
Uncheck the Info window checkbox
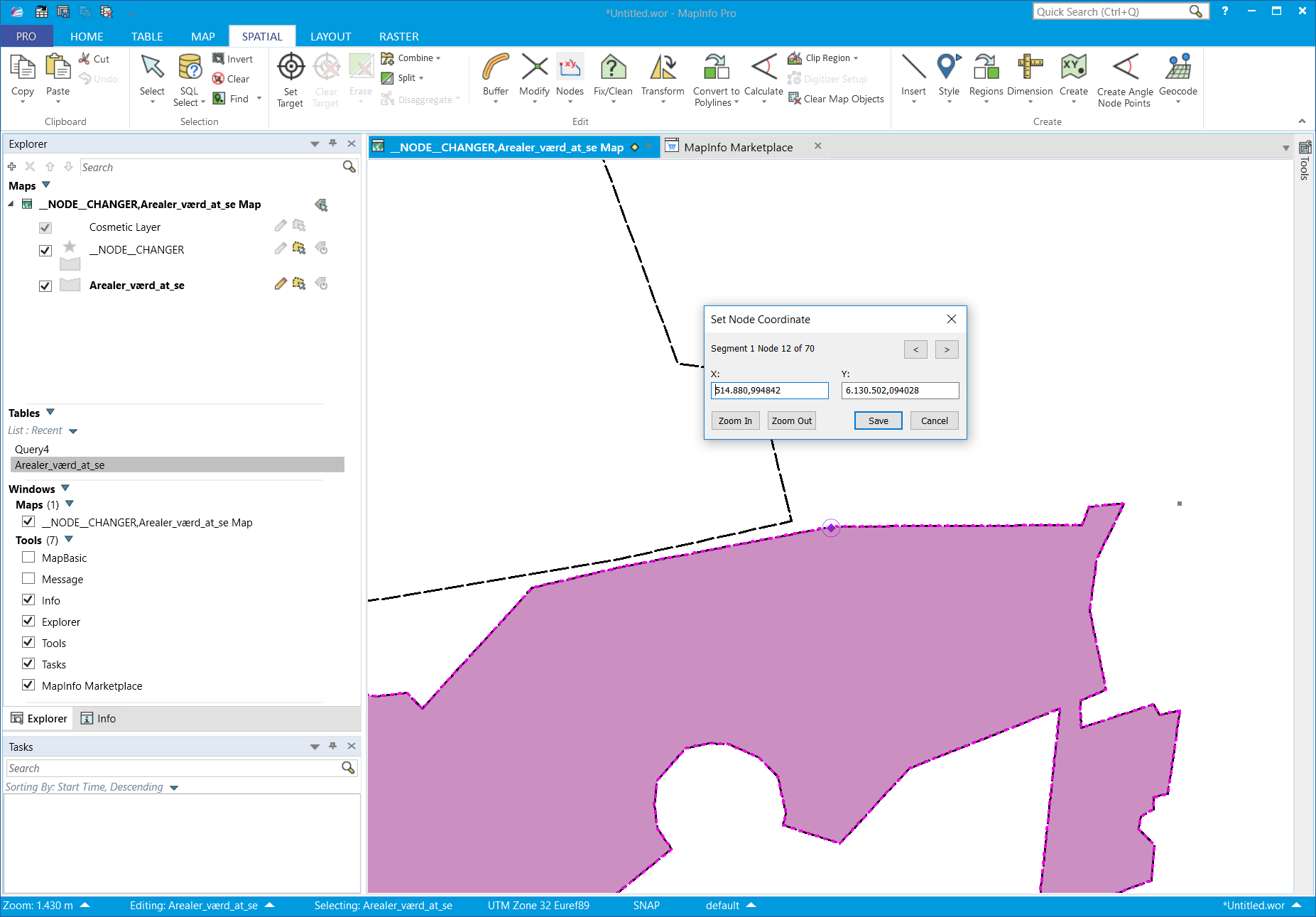28,600
